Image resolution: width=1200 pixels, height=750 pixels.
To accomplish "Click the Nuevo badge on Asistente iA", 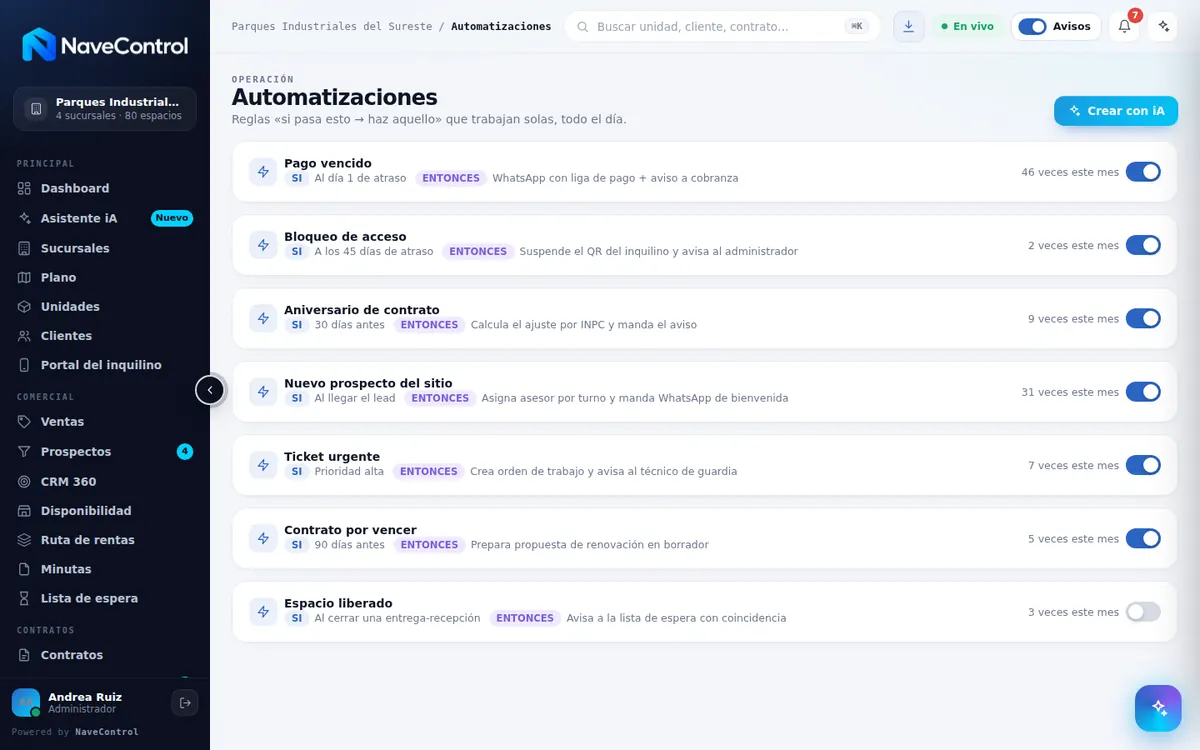I will pos(172,218).
